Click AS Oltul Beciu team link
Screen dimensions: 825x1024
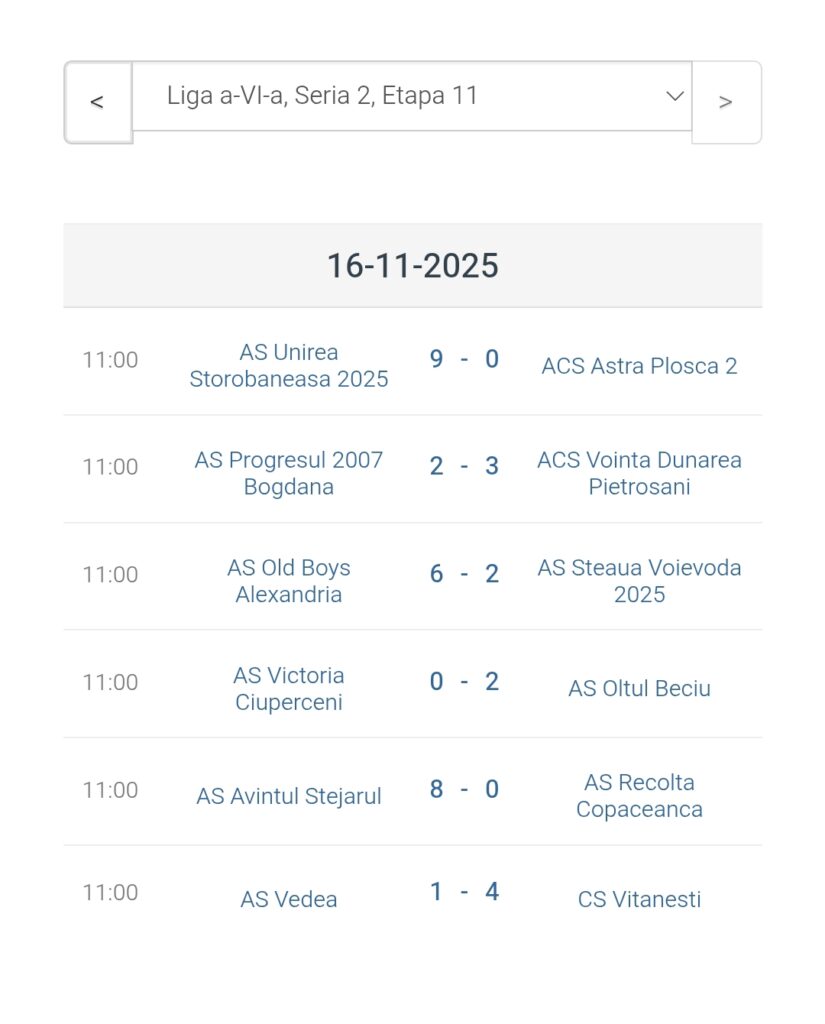[x=639, y=689]
